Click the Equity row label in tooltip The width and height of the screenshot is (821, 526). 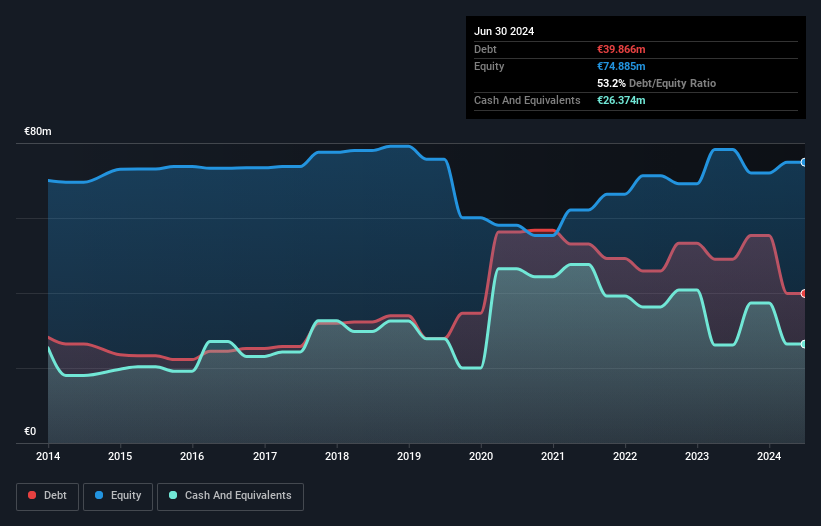coord(489,66)
